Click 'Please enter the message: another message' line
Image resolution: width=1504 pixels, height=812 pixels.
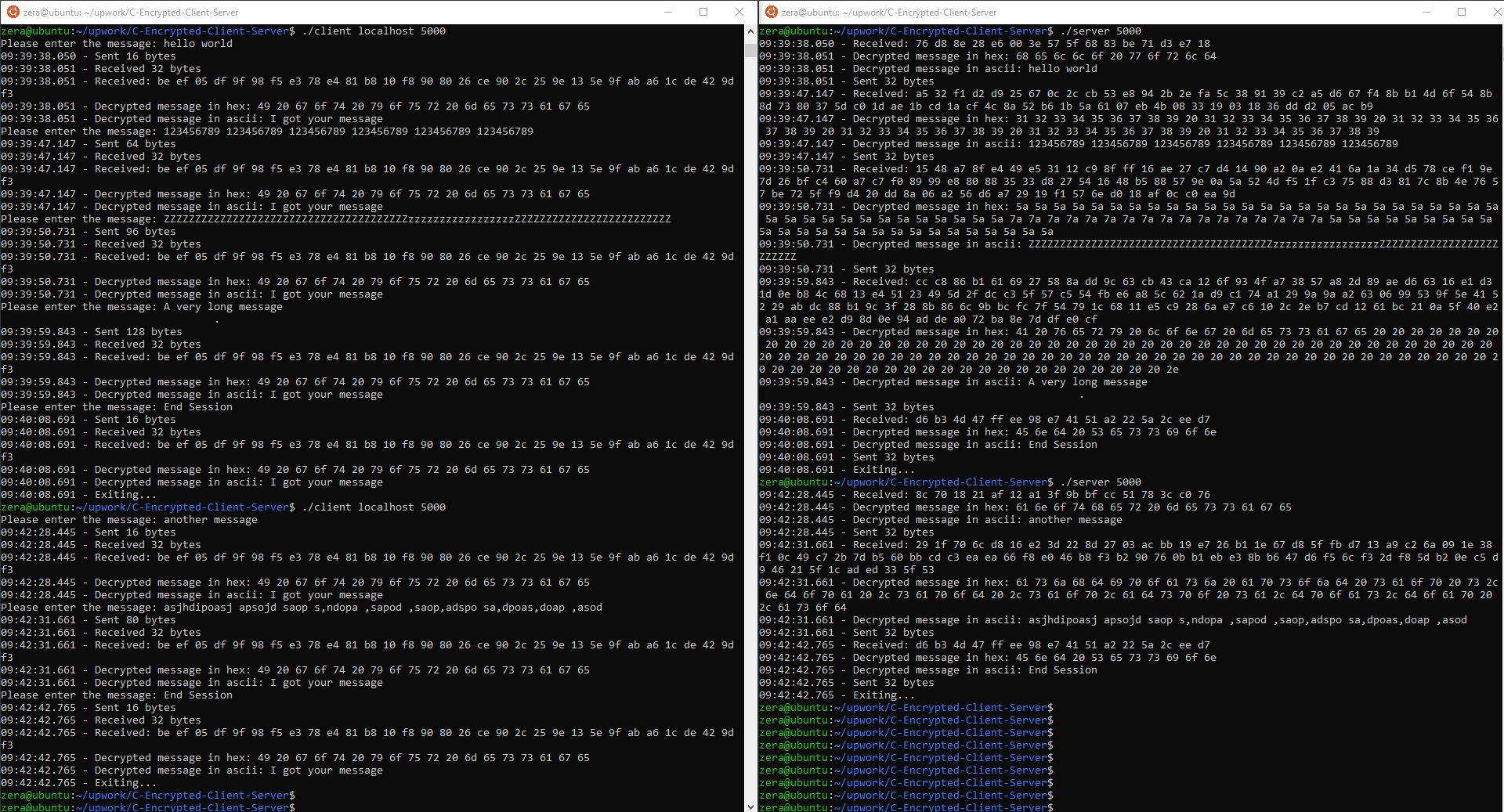[129, 520]
